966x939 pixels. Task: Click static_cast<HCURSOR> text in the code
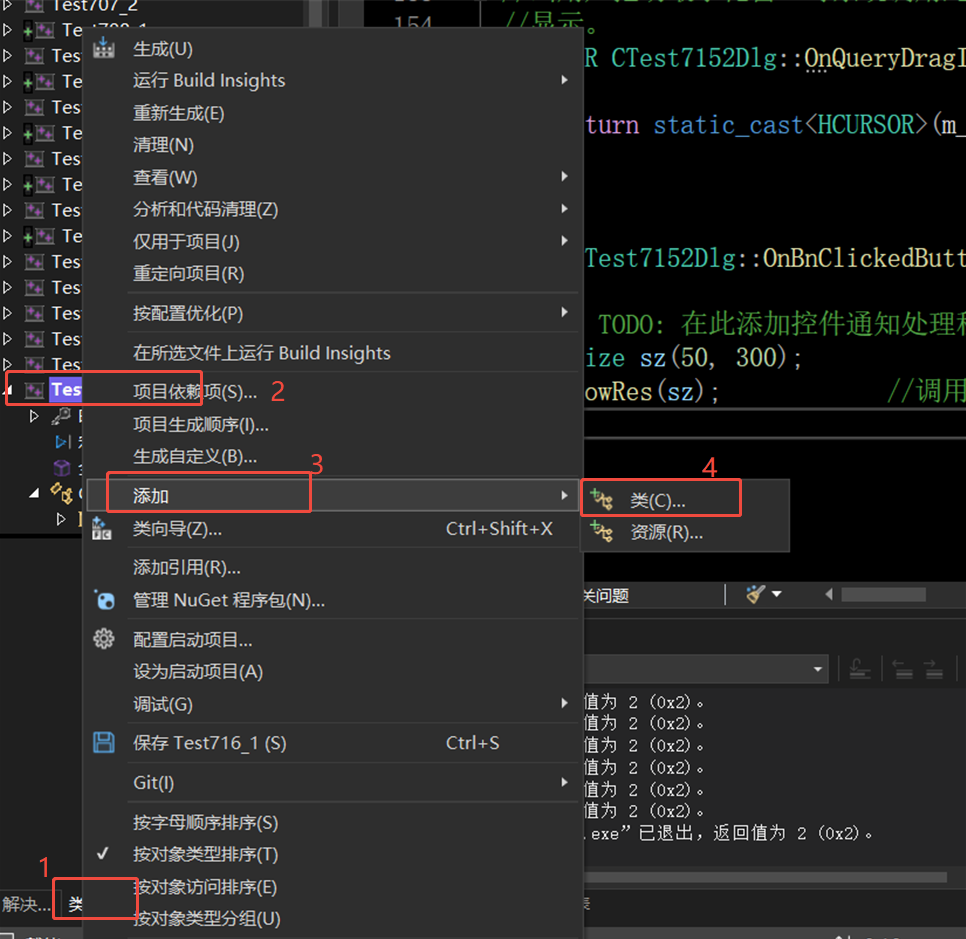790,125
